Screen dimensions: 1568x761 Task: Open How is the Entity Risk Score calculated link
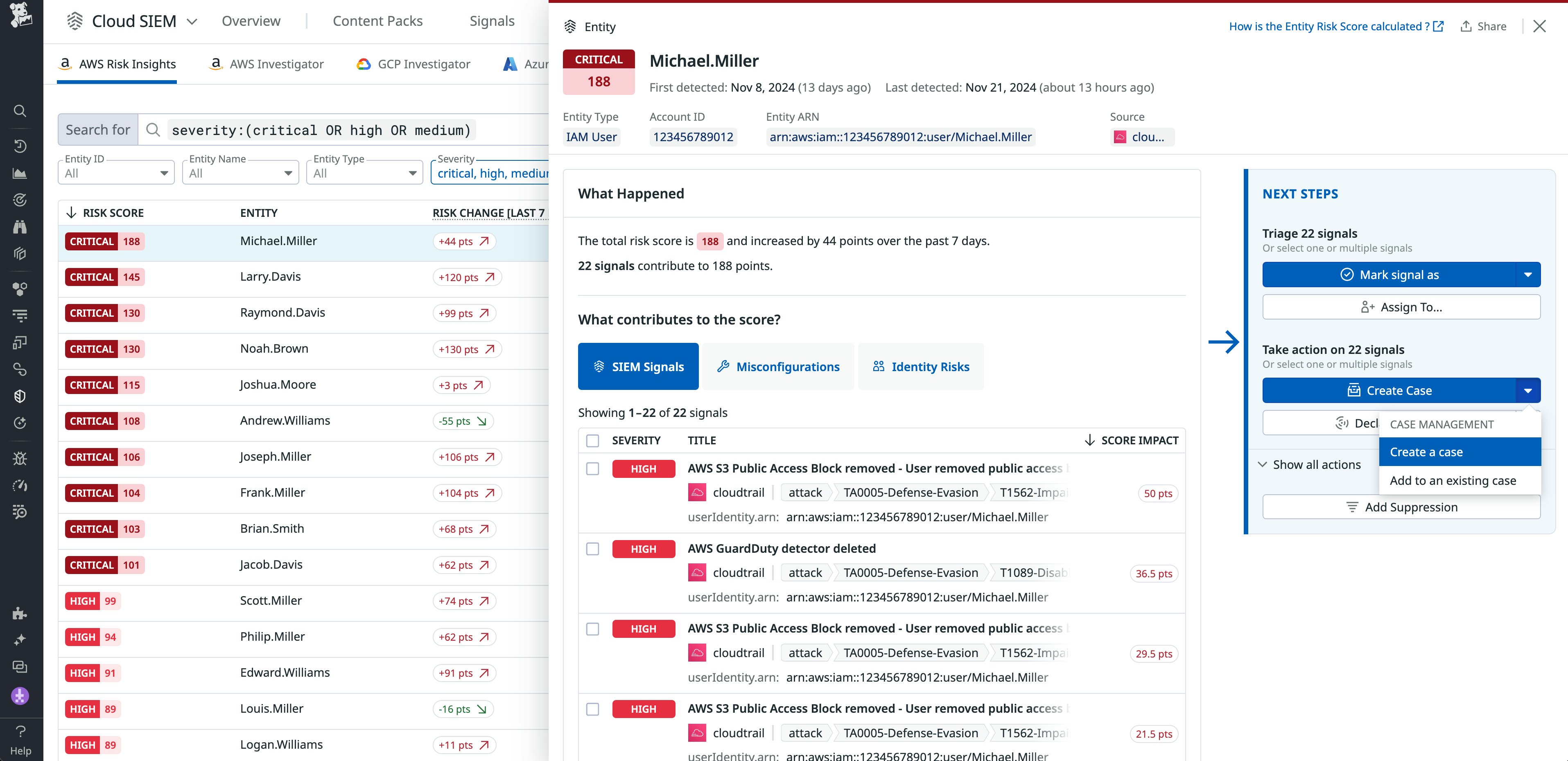(1335, 26)
